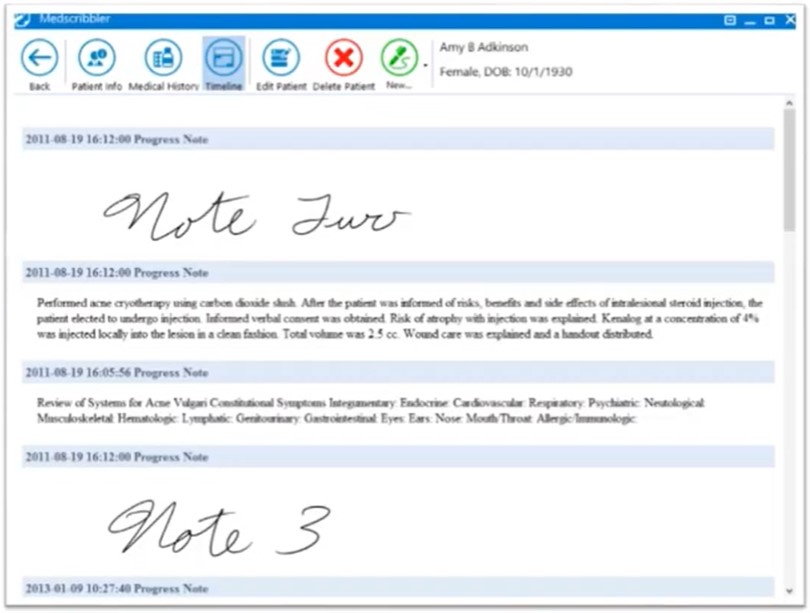Click the title bar button left of minimize

730,20
